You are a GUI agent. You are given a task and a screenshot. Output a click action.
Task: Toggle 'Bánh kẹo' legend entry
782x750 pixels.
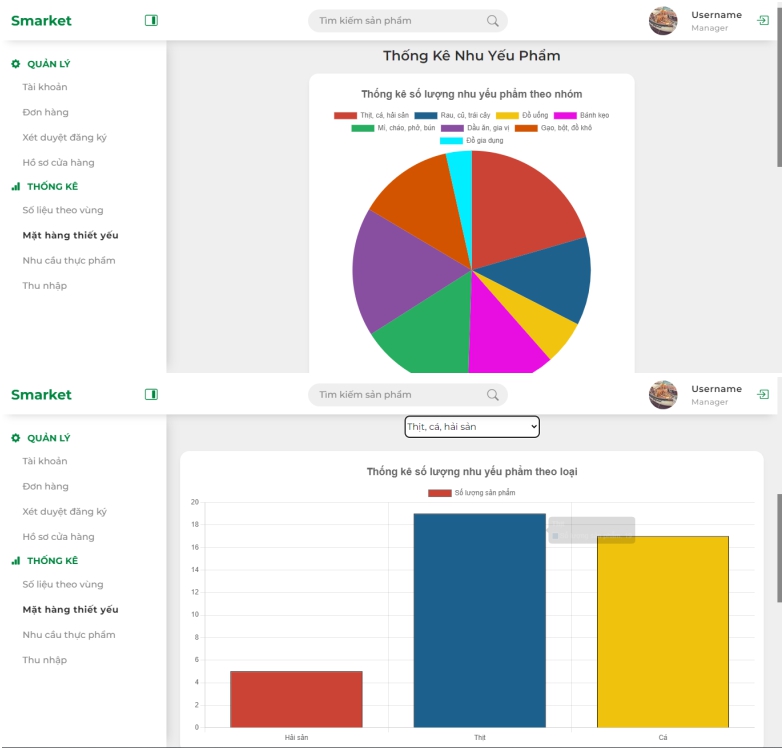582,115
